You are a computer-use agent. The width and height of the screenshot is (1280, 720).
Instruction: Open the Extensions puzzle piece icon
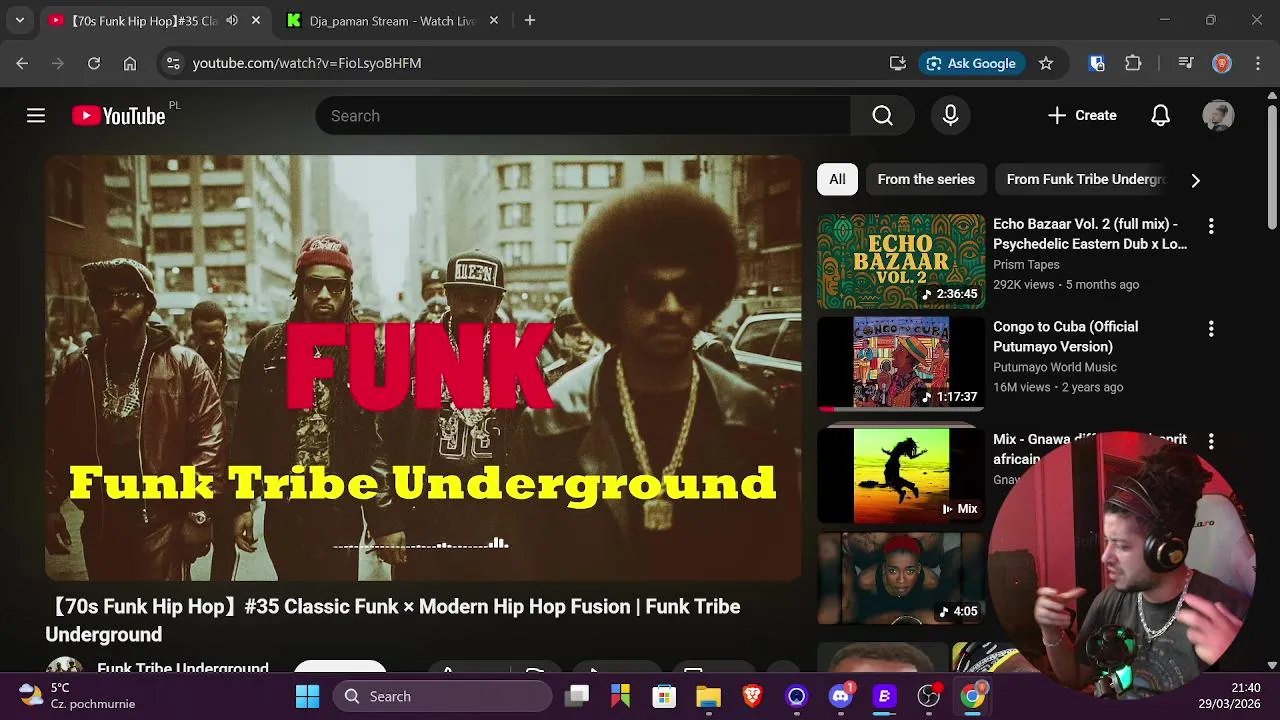coord(1133,63)
